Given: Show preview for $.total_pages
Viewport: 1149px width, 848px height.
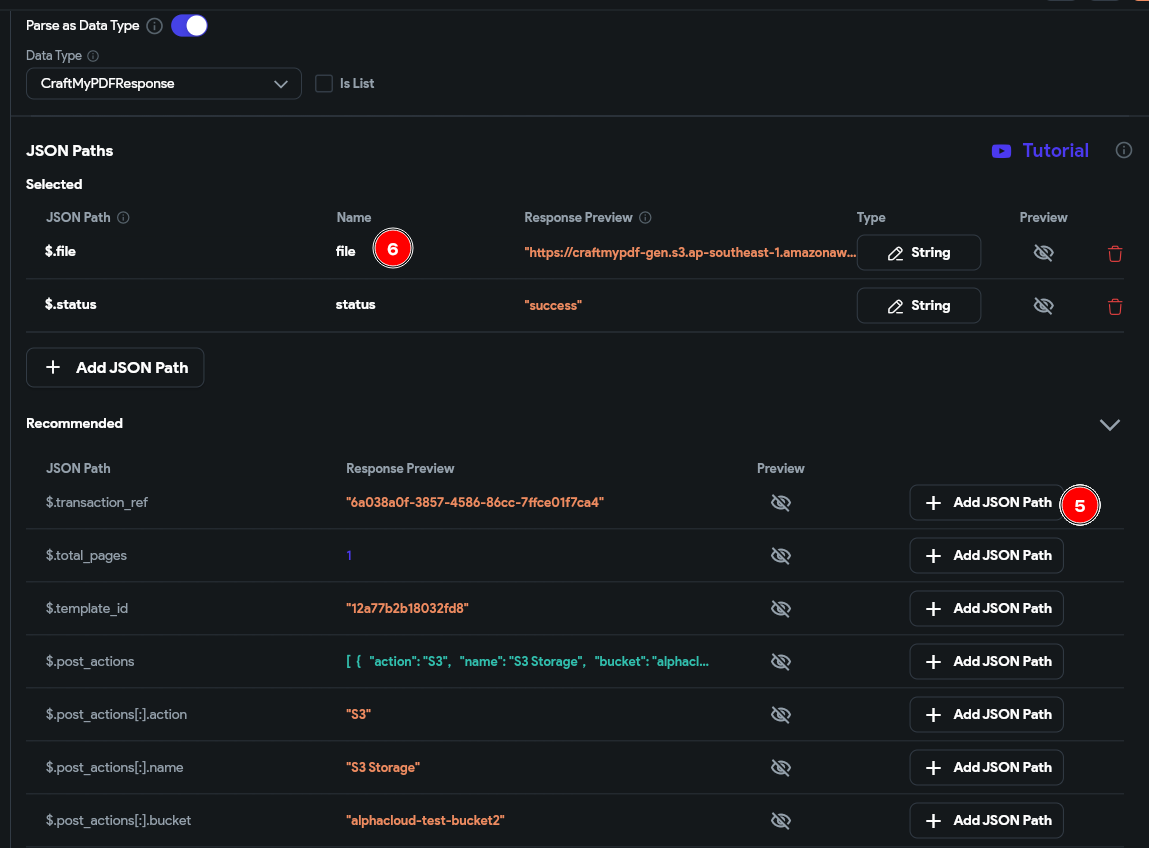Looking at the screenshot, I should [781, 555].
